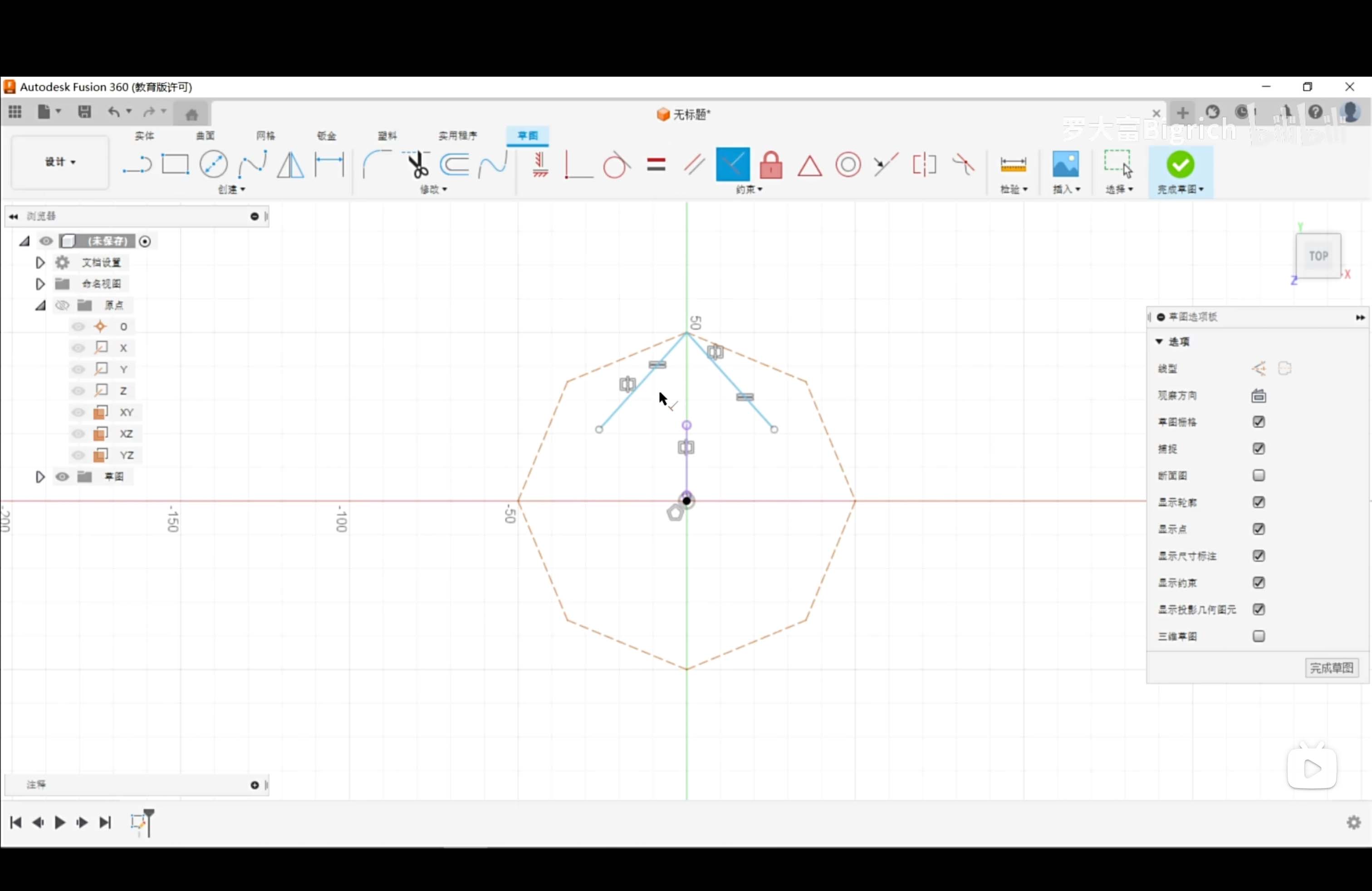Apply the Fix/Lock constraint

771,166
